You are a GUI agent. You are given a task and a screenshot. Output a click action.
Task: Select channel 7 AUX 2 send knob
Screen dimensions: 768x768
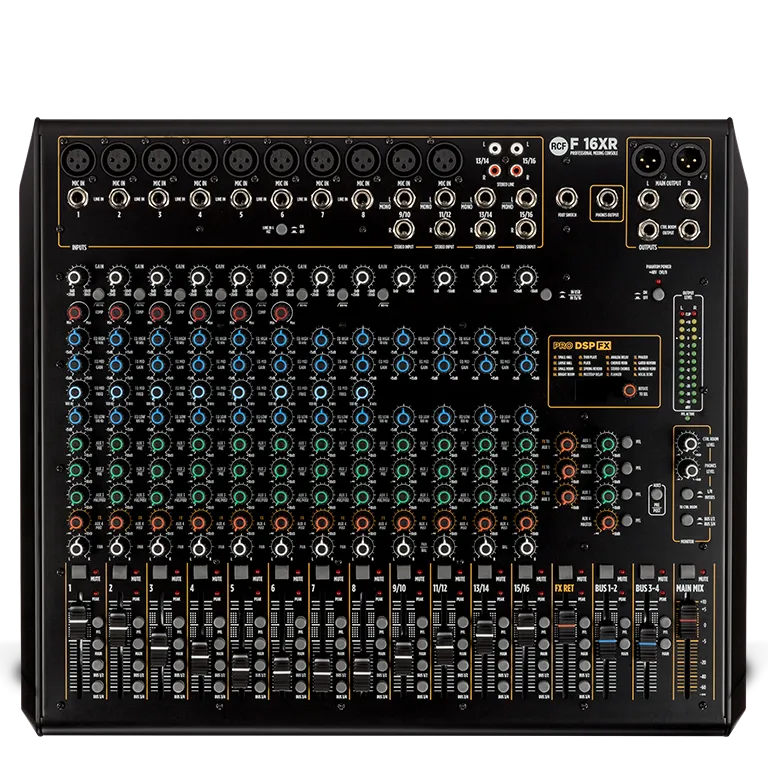tap(321, 470)
